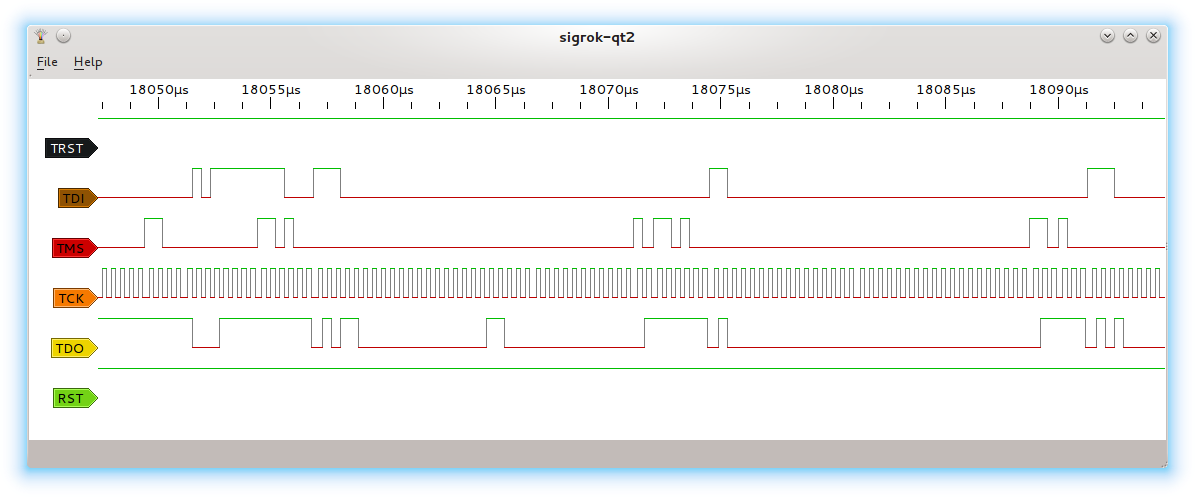
Task: Click the sigrok application icon in title bar
Action: pos(41,36)
